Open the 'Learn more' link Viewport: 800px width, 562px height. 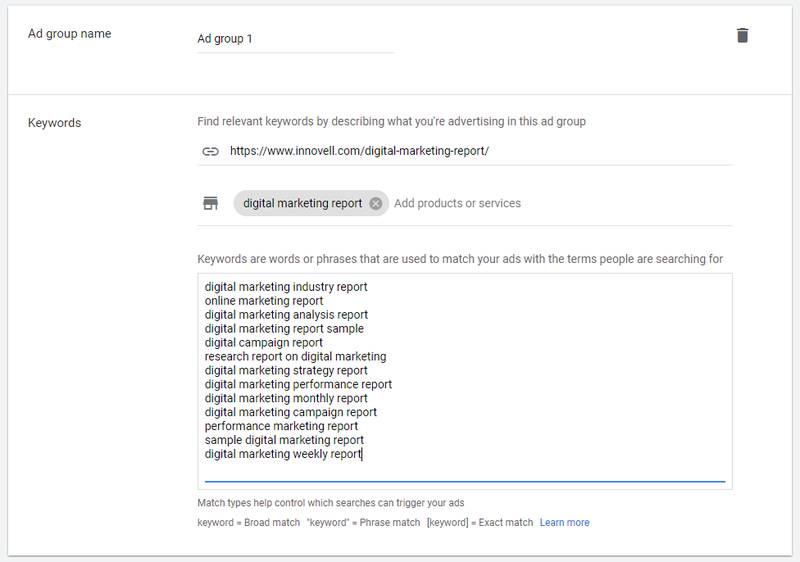pyautogui.click(x=564, y=523)
